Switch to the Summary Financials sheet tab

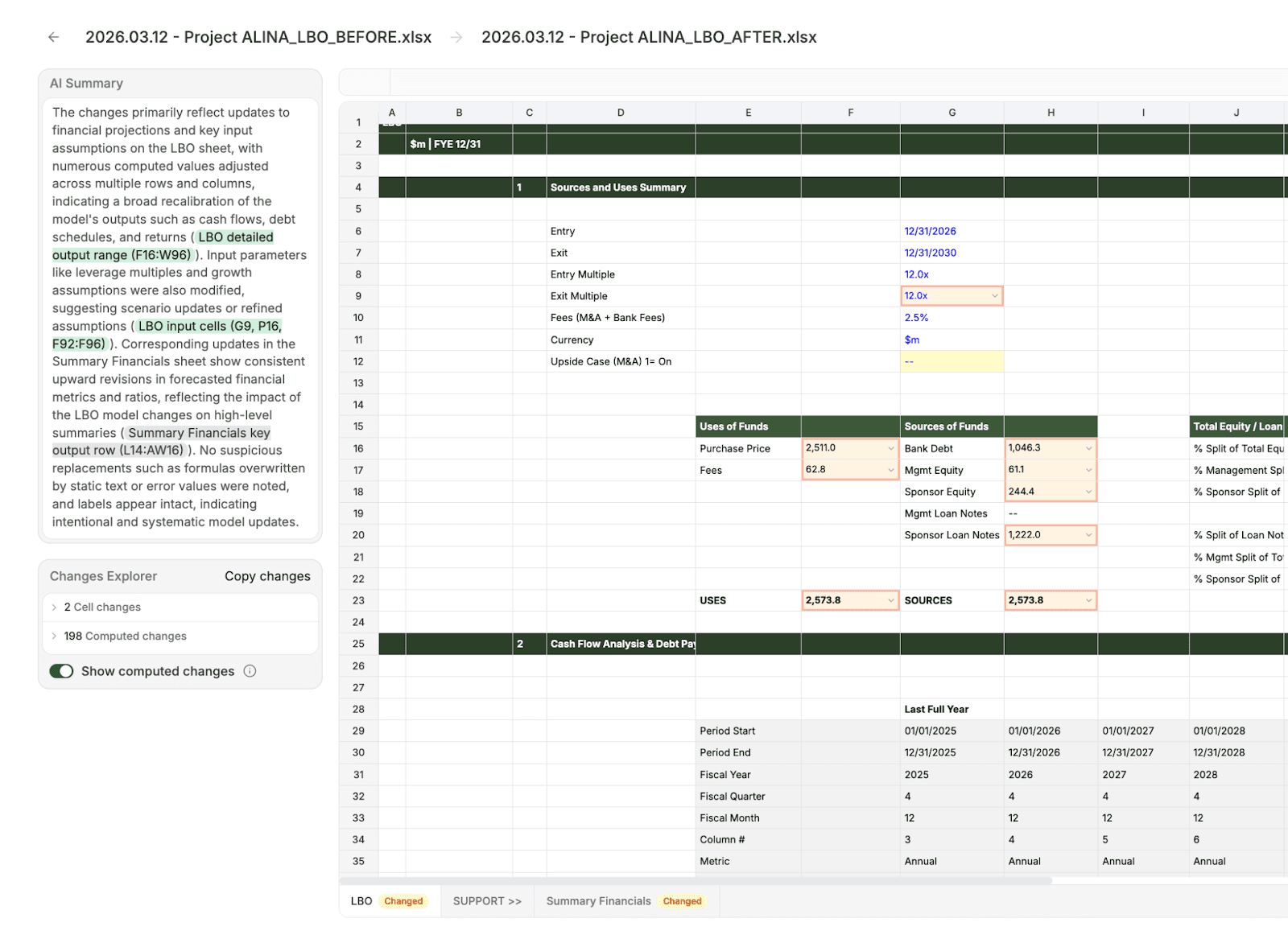click(626, 901)
